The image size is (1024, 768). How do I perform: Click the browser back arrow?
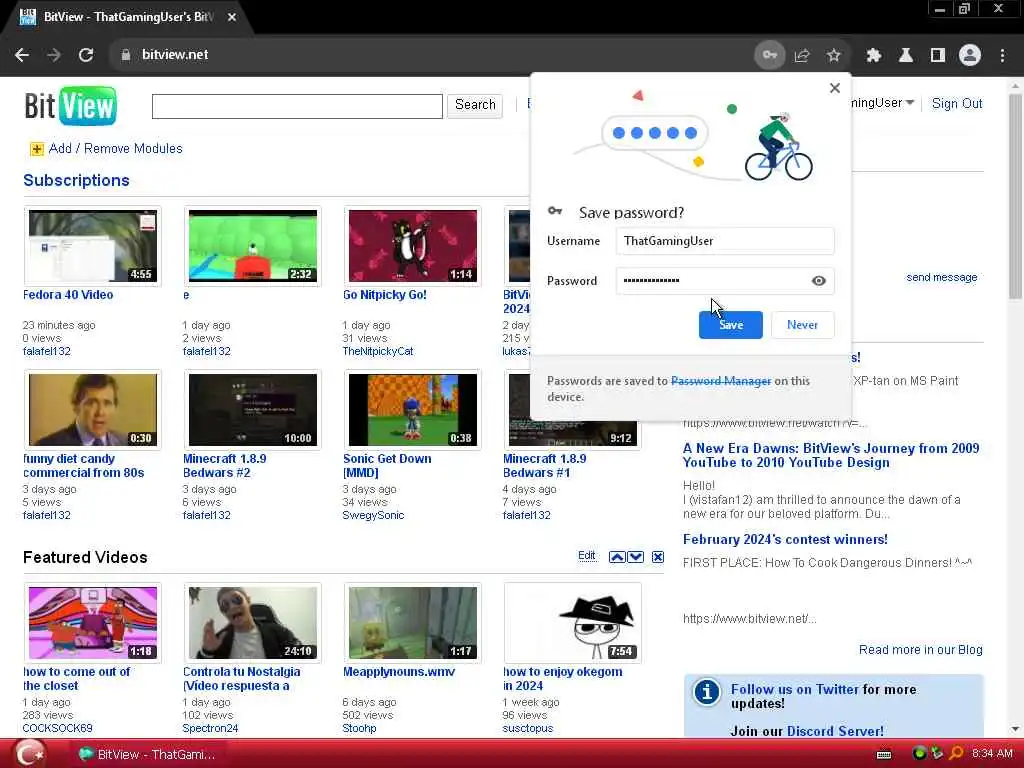click(22, 55)
